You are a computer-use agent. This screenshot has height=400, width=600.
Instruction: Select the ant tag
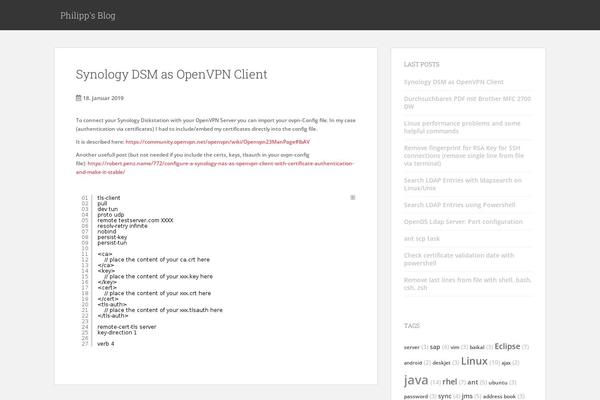[473, 382]
